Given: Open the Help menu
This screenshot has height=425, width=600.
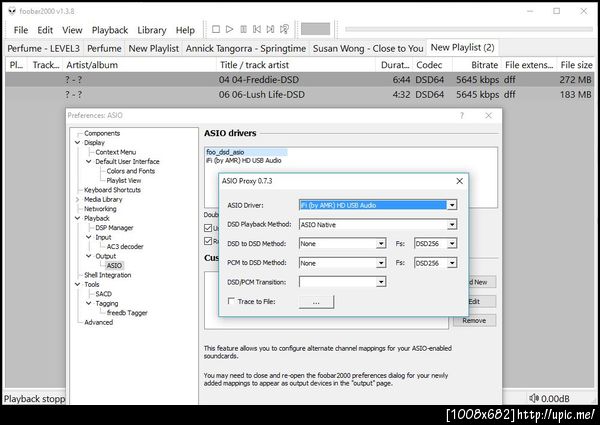Looking at the screenshot, I should pos(185,30).
